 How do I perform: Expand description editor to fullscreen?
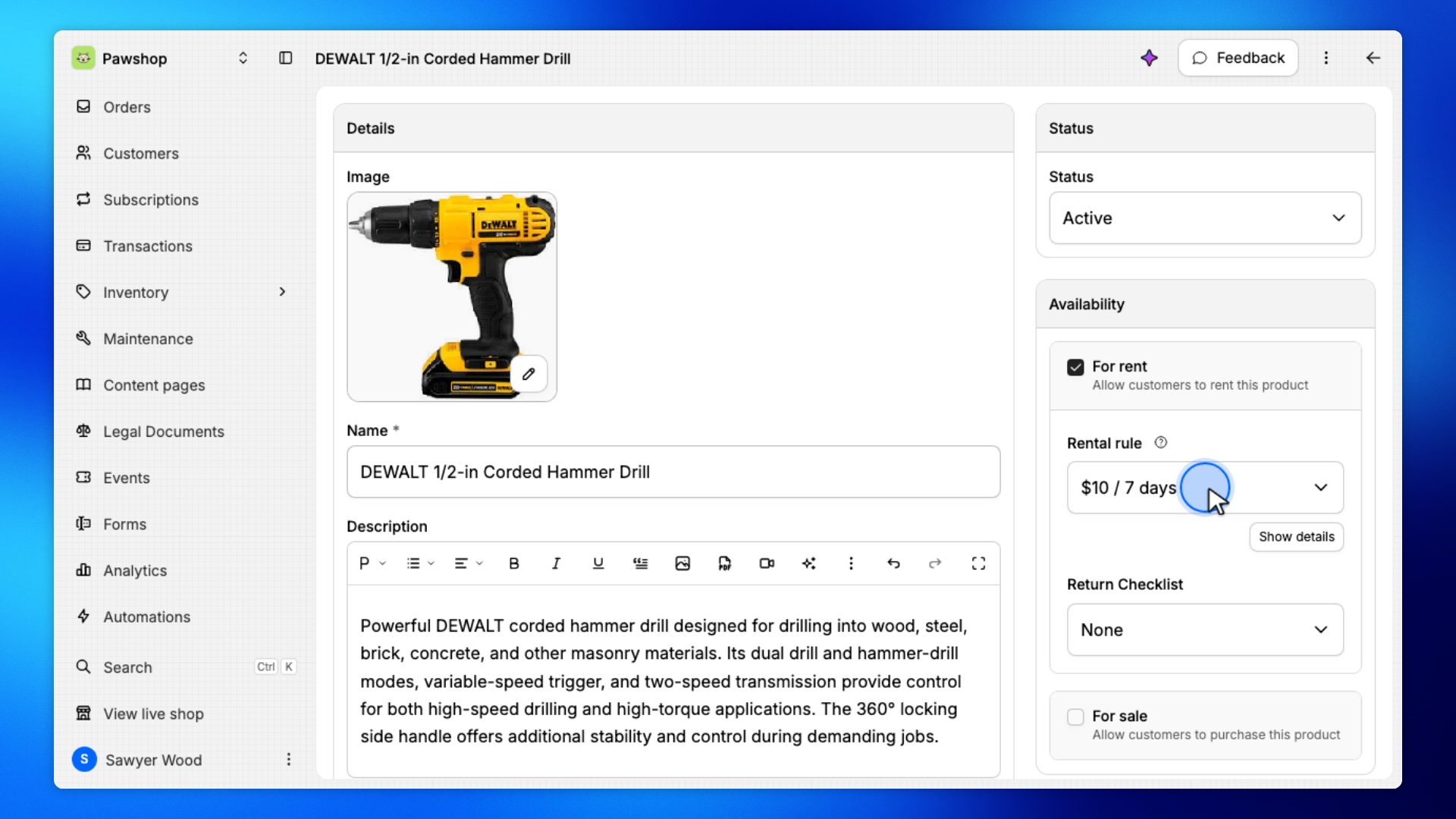[x=978, y=563]
